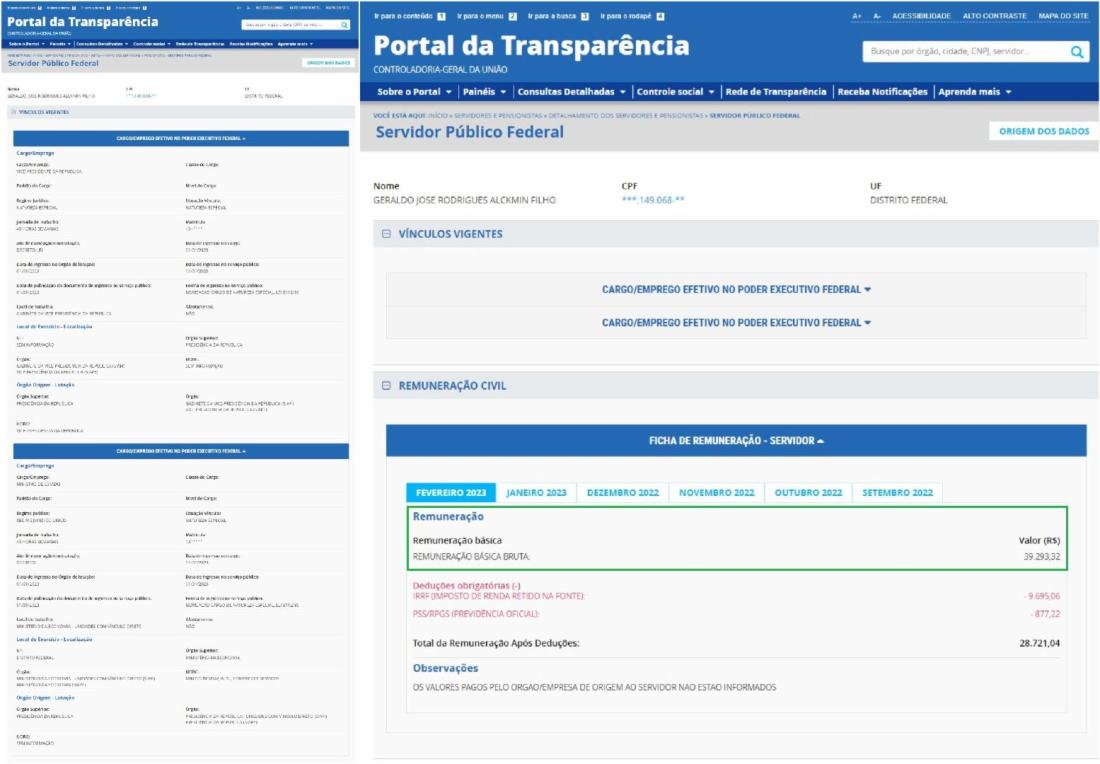Follow the 'Ir para o menu' skip link
1100x764 pixels.
pos(487,16)
